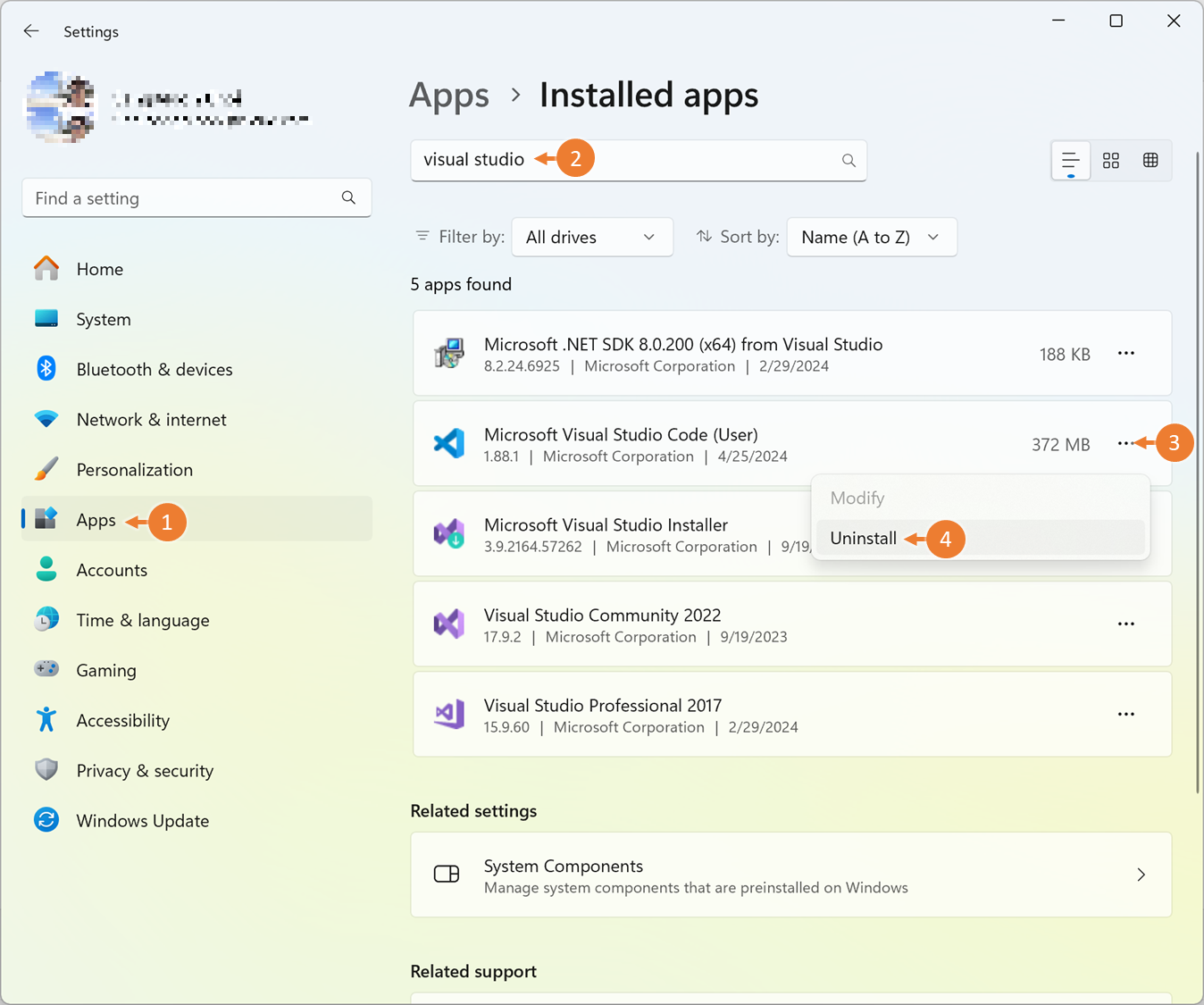Choose Uninstall from the context menu
The width and height of the screenshot is (1204, 1005).
pos(981,538)
